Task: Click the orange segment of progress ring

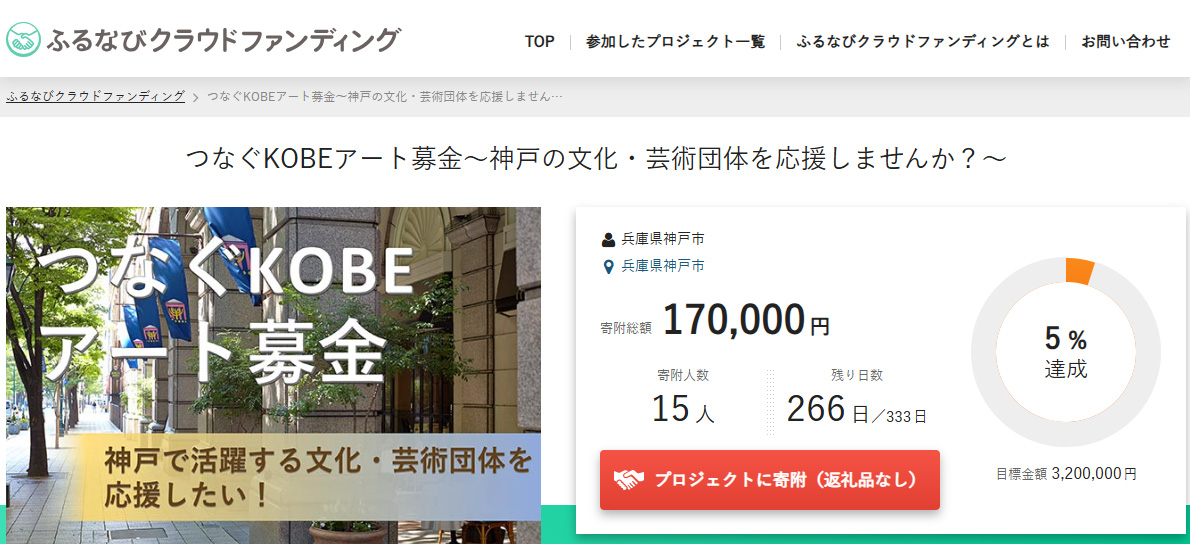Action: pyautogui.click(x=1079, y=271)
